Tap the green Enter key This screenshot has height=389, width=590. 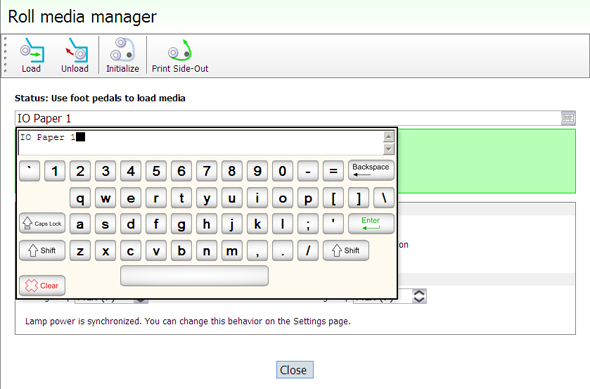[371, 223]
